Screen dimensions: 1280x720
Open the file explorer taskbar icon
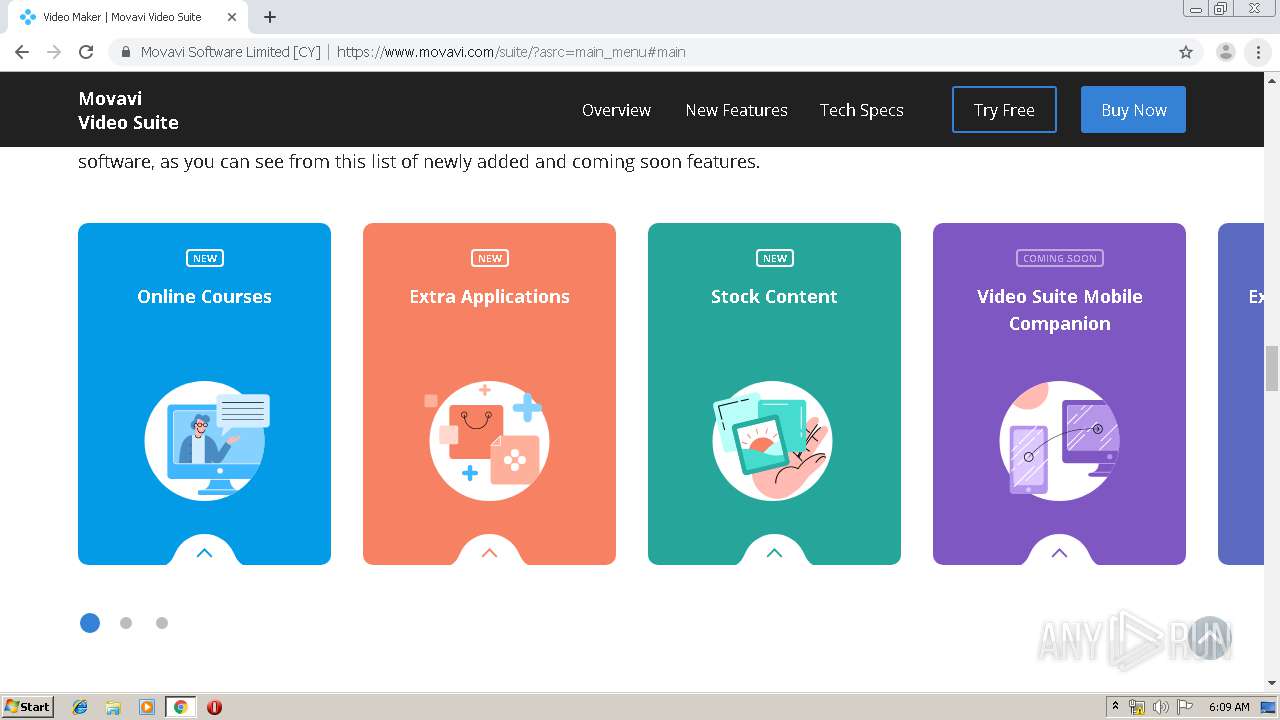pos(113,707)
